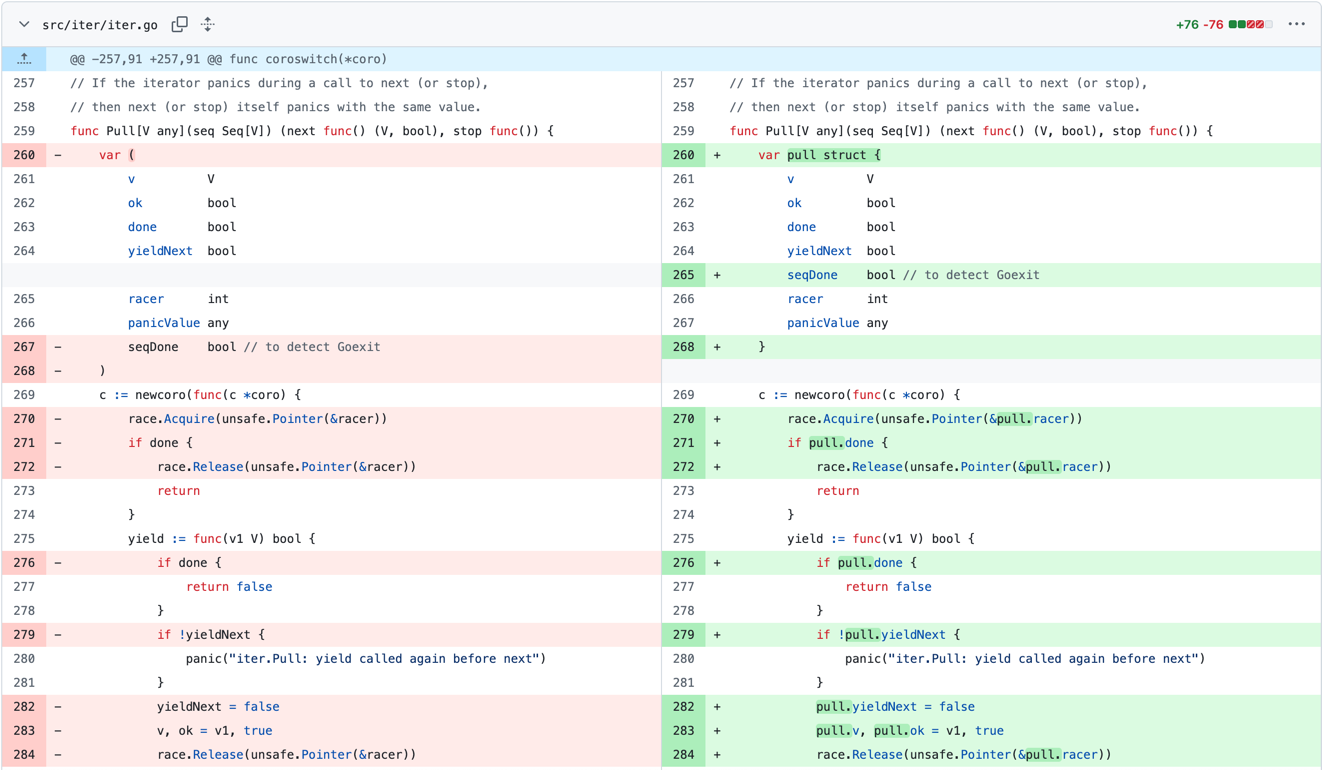Click the green and red diffstat blocks
The height and width of the screenshot is (770, 1322).
1251,24
